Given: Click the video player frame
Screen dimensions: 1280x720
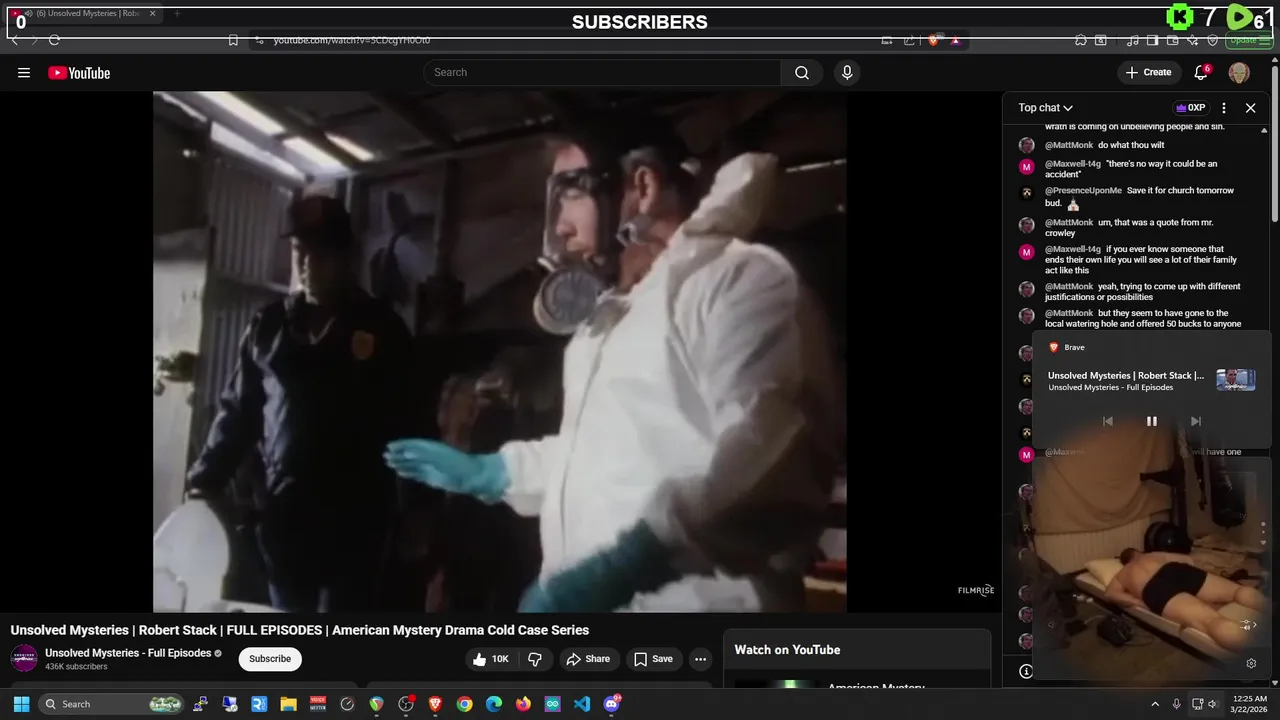Looking at the screenshot, I should coord(500,351).
